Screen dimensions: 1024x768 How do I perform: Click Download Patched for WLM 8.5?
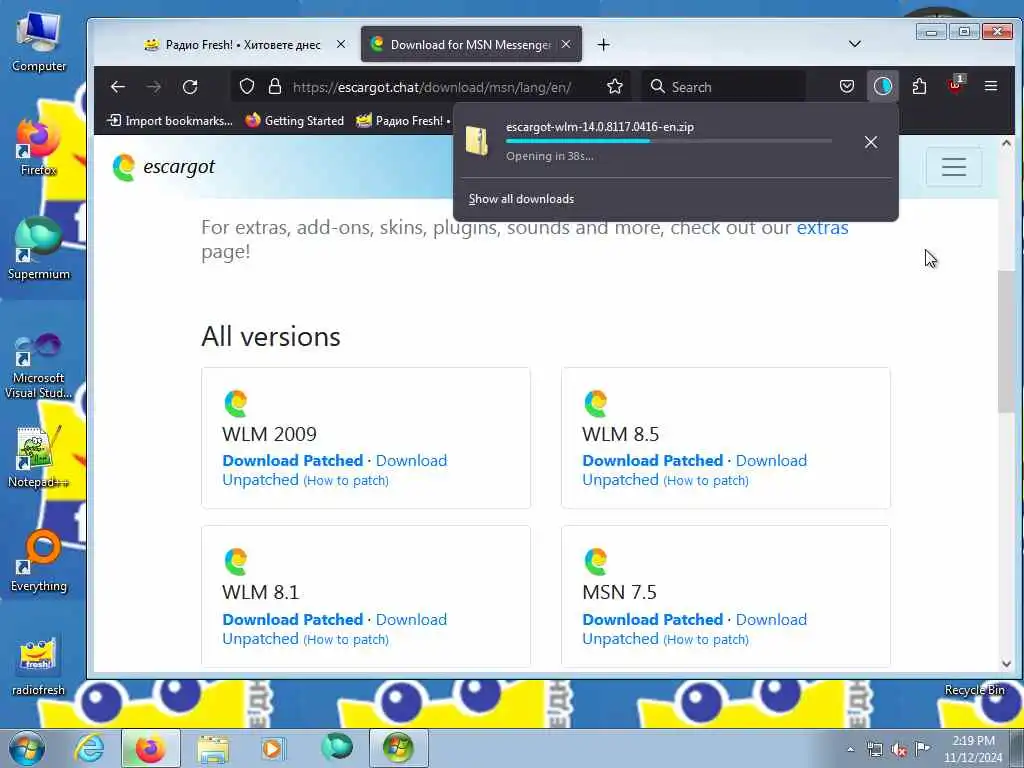652,460
